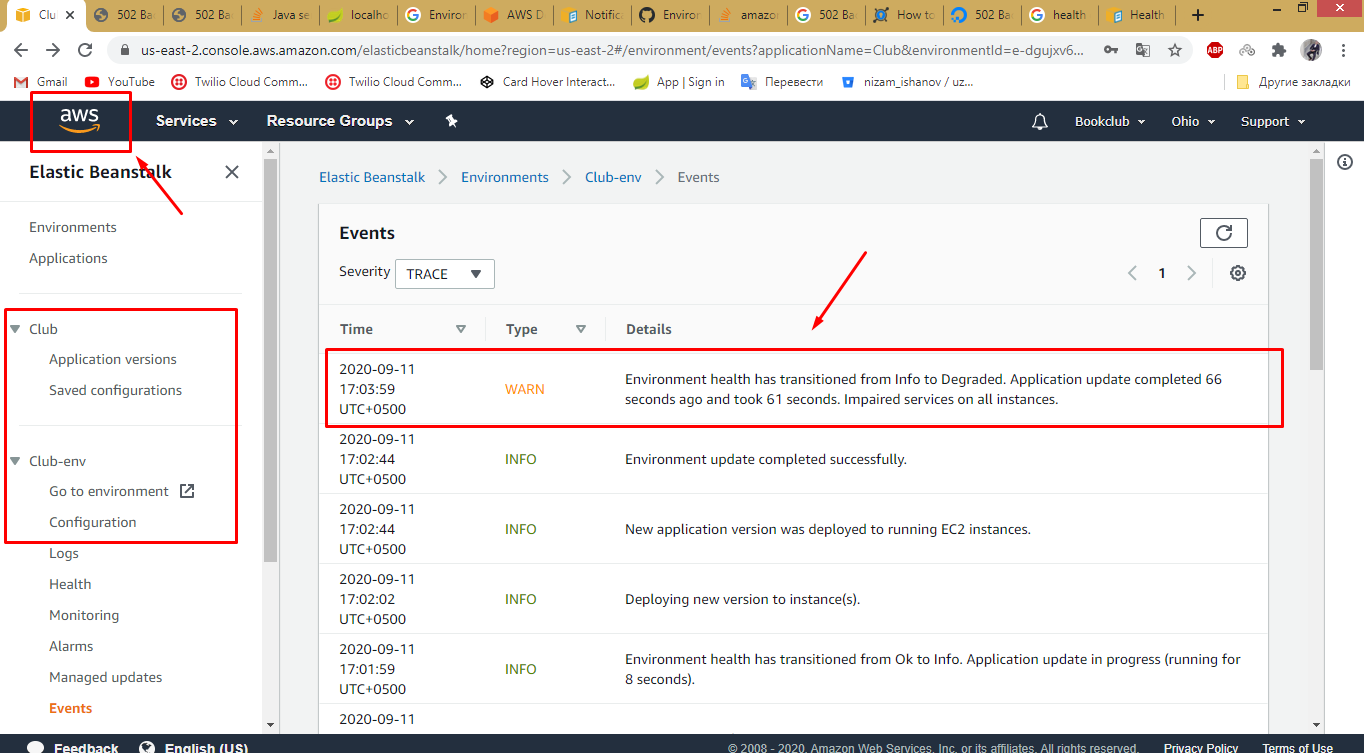Open Events table settings gear
The height and width of the screenshot is (753, 1364).
click(1238, 273)
